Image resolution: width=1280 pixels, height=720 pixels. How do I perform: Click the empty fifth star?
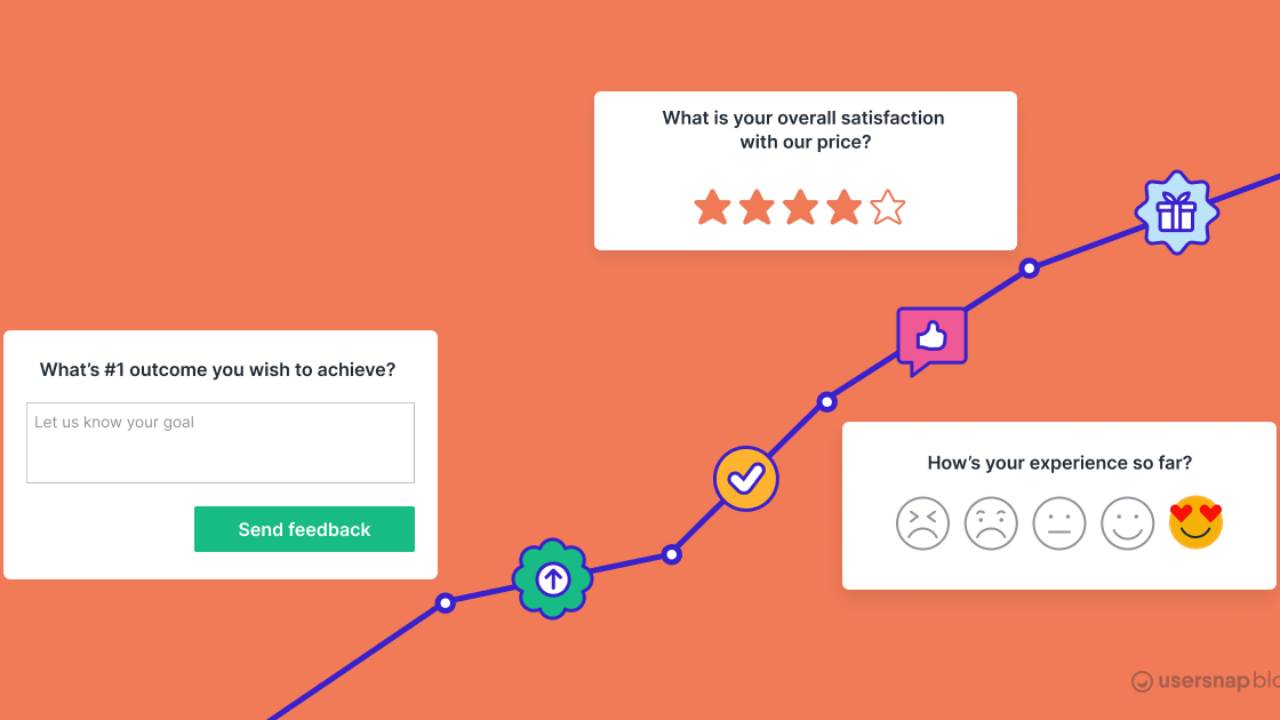887,208
